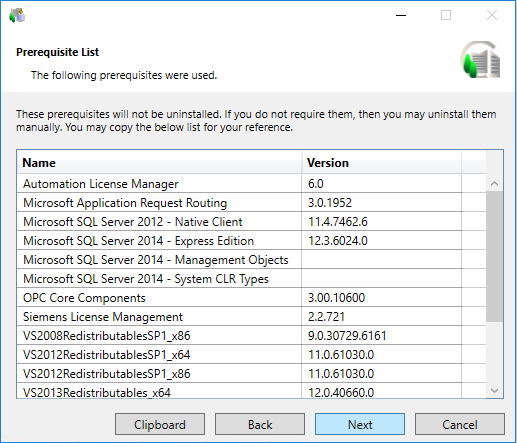Select the Automation License Manager row

click(251, 184)
